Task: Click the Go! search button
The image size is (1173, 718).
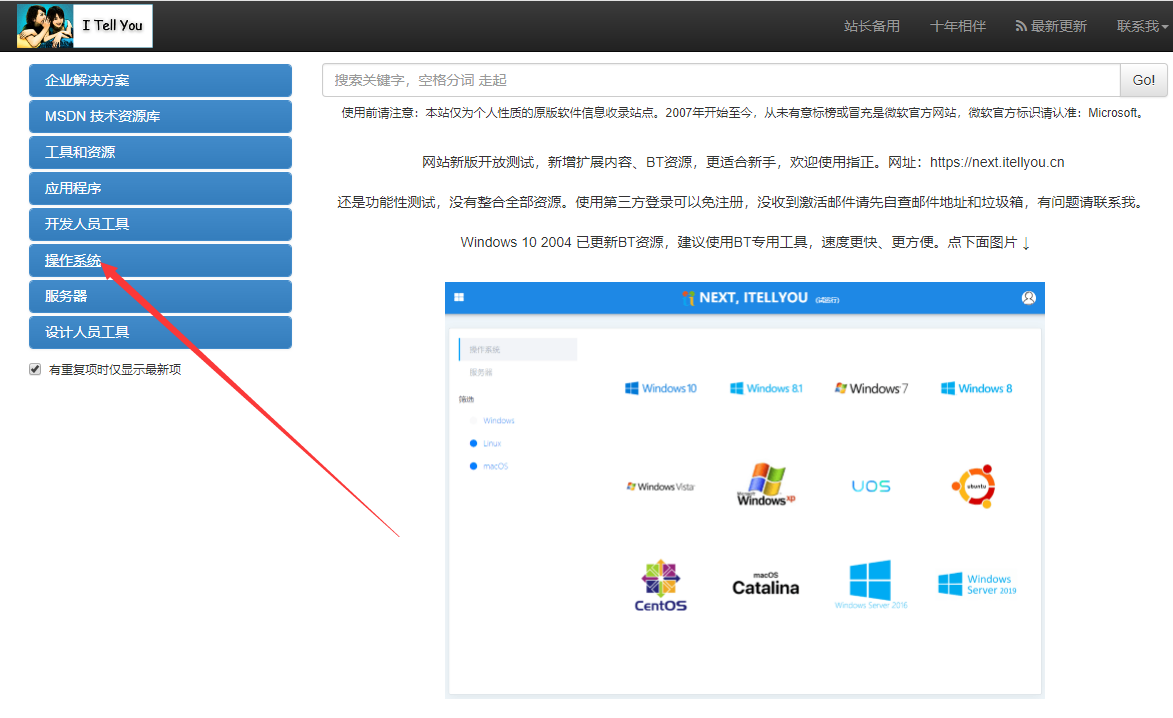Action: click(1143, 80)
